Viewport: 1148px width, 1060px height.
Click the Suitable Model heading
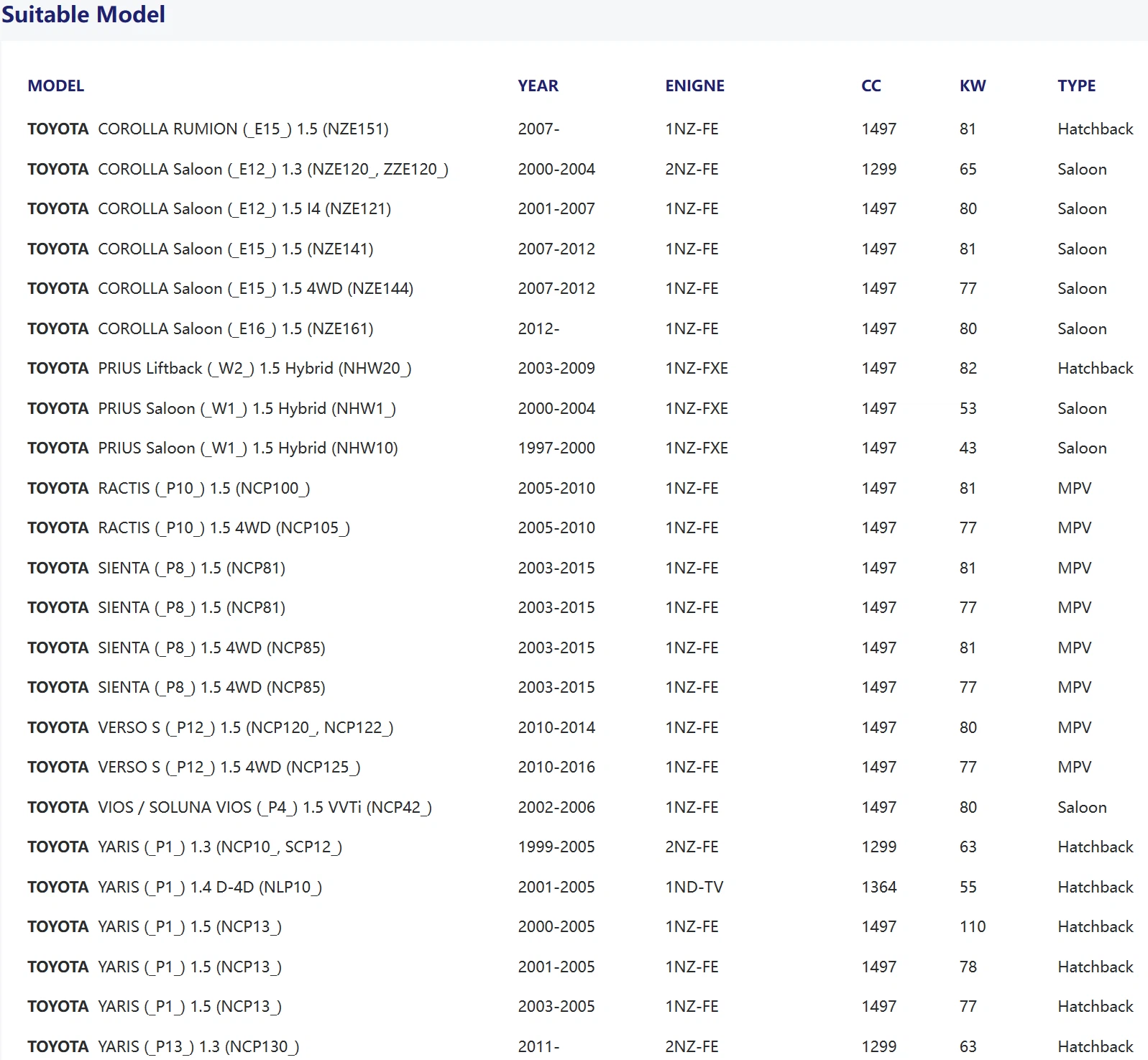coord(83,14)
